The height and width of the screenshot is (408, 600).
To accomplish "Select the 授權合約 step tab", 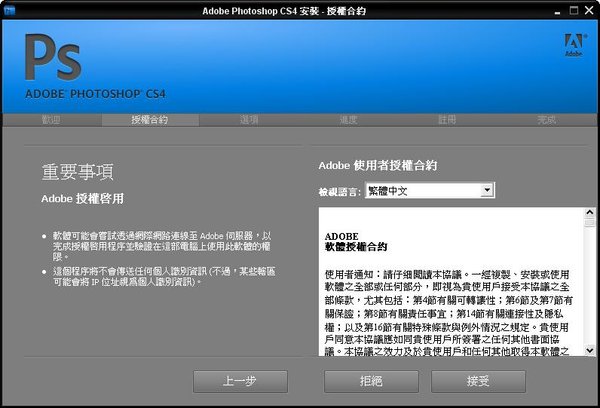I will pos(150,120).
